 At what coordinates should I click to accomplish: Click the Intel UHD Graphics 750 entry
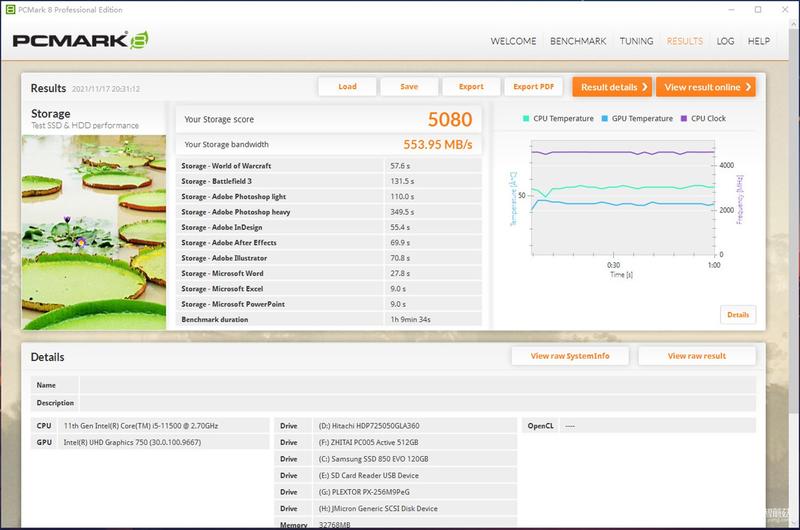click(x=163, y=442)
